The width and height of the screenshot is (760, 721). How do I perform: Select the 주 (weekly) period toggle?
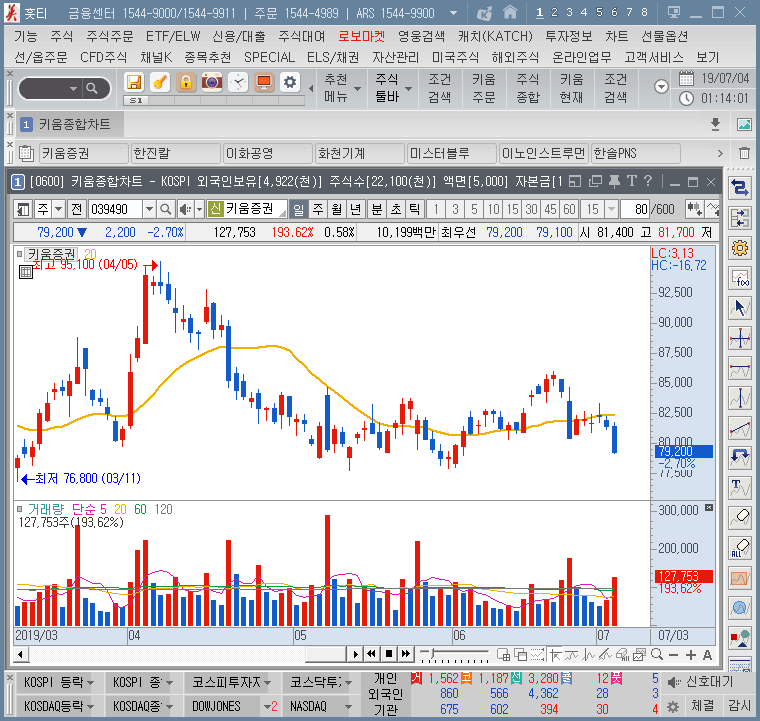[x=318, y=209]
